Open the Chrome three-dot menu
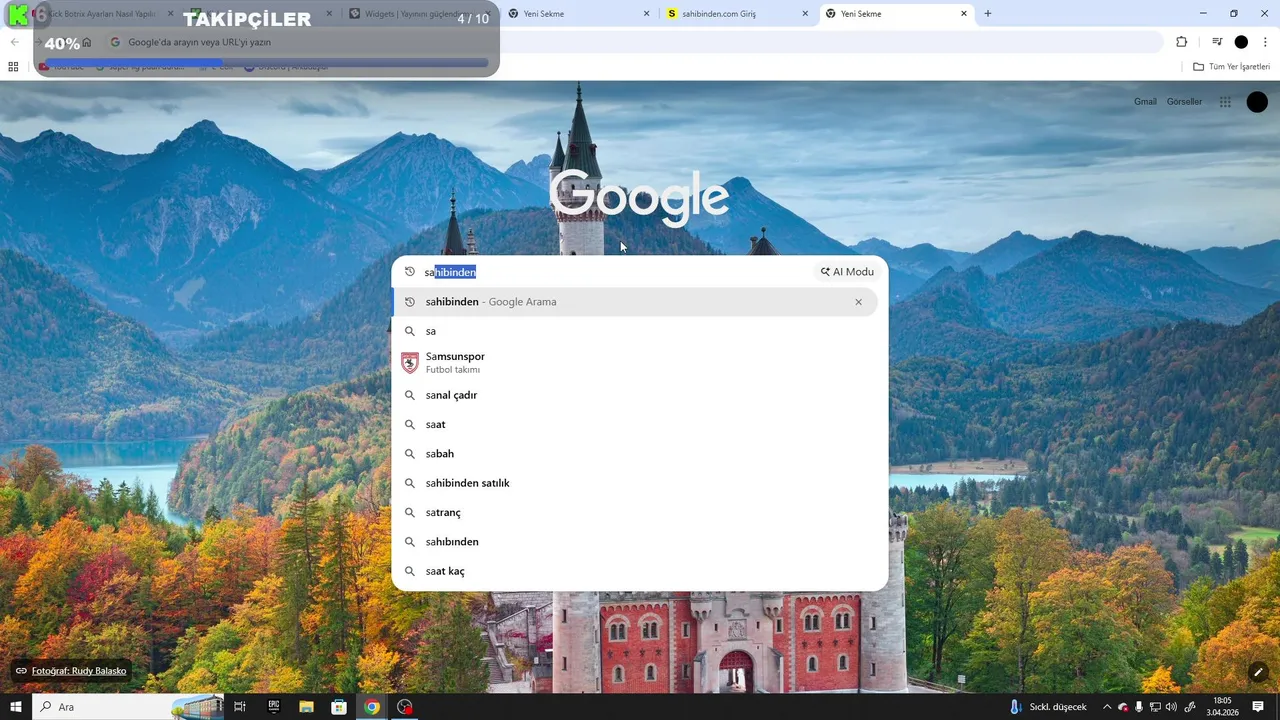1280x720 pixels. pos(1266,42)
